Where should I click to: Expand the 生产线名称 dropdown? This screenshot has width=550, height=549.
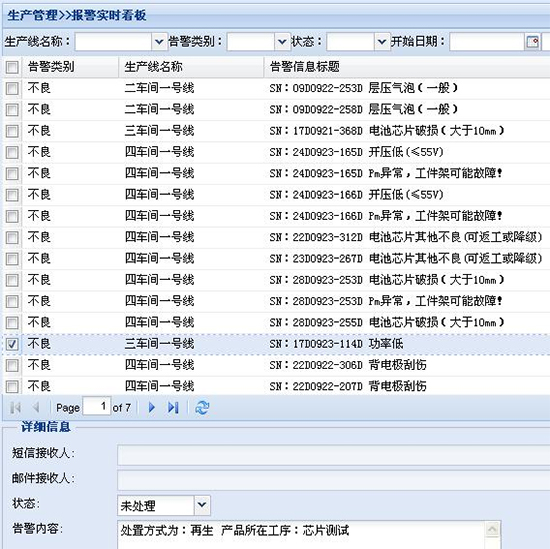159,42
